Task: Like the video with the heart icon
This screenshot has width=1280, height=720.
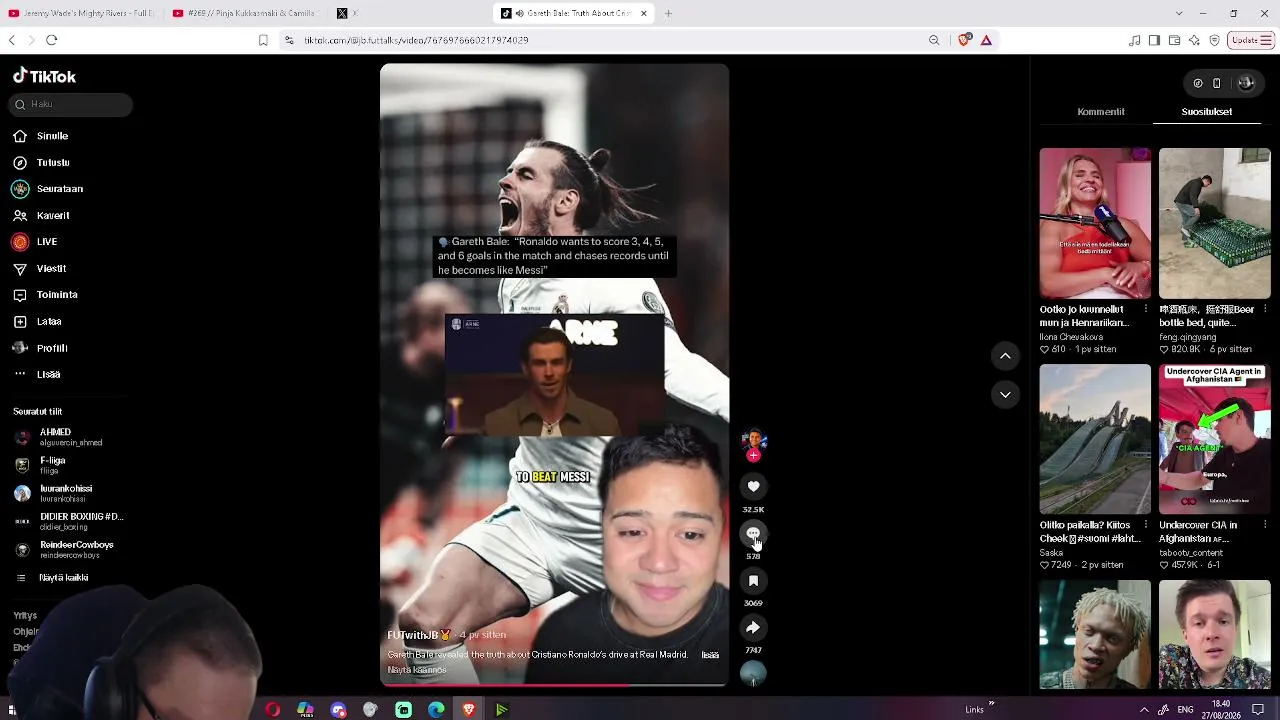Action: [x=753, y=486]
